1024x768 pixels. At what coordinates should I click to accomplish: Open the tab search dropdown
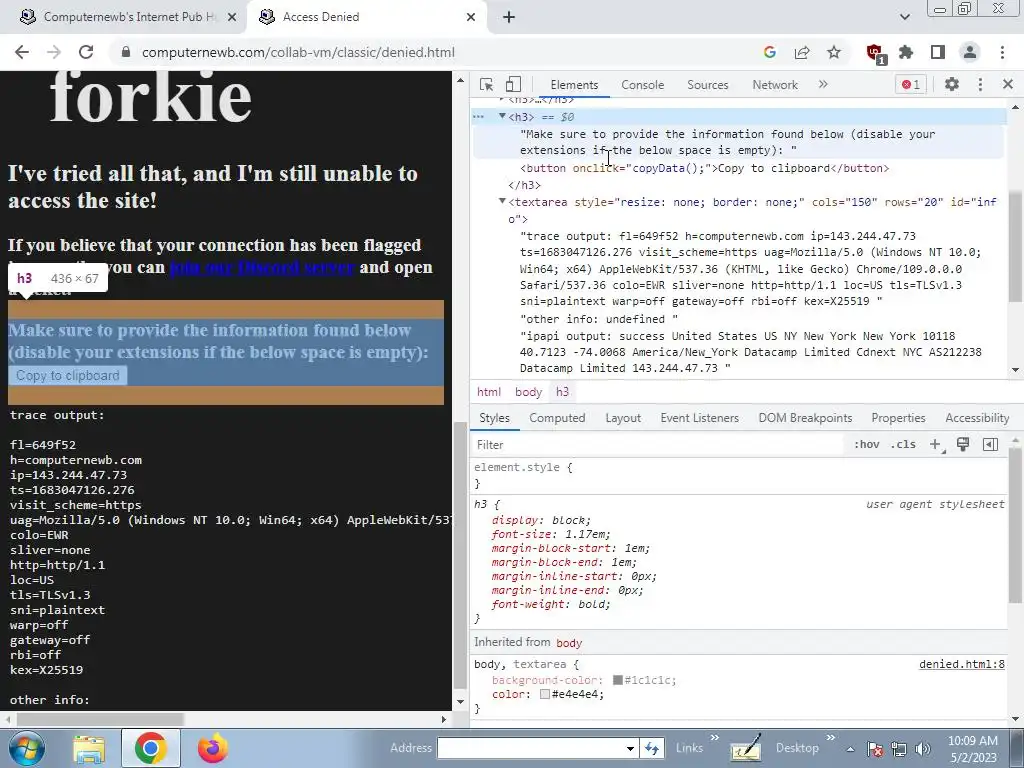(x=904, y=17)
